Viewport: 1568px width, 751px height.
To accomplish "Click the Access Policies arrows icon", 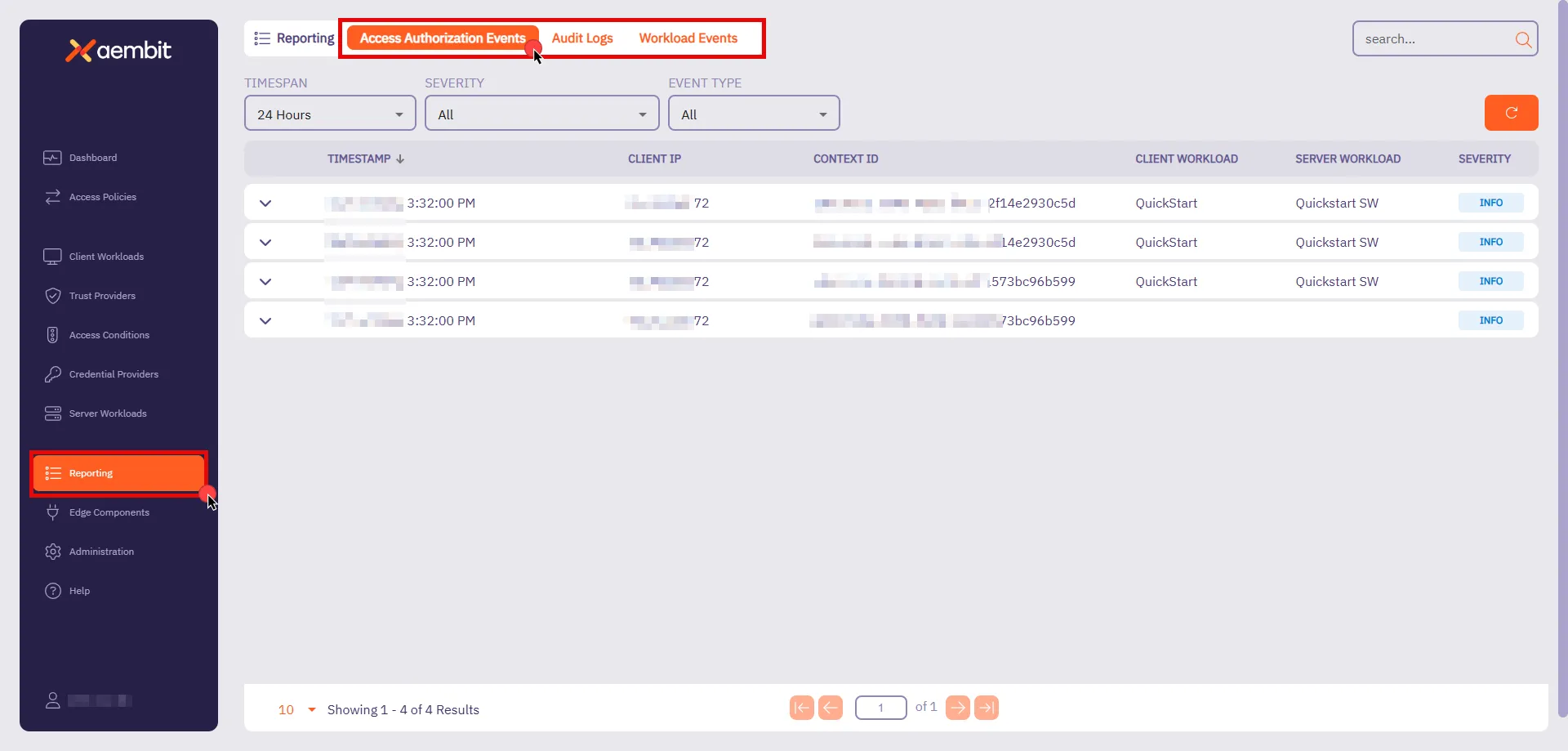I will coord(52,197).
